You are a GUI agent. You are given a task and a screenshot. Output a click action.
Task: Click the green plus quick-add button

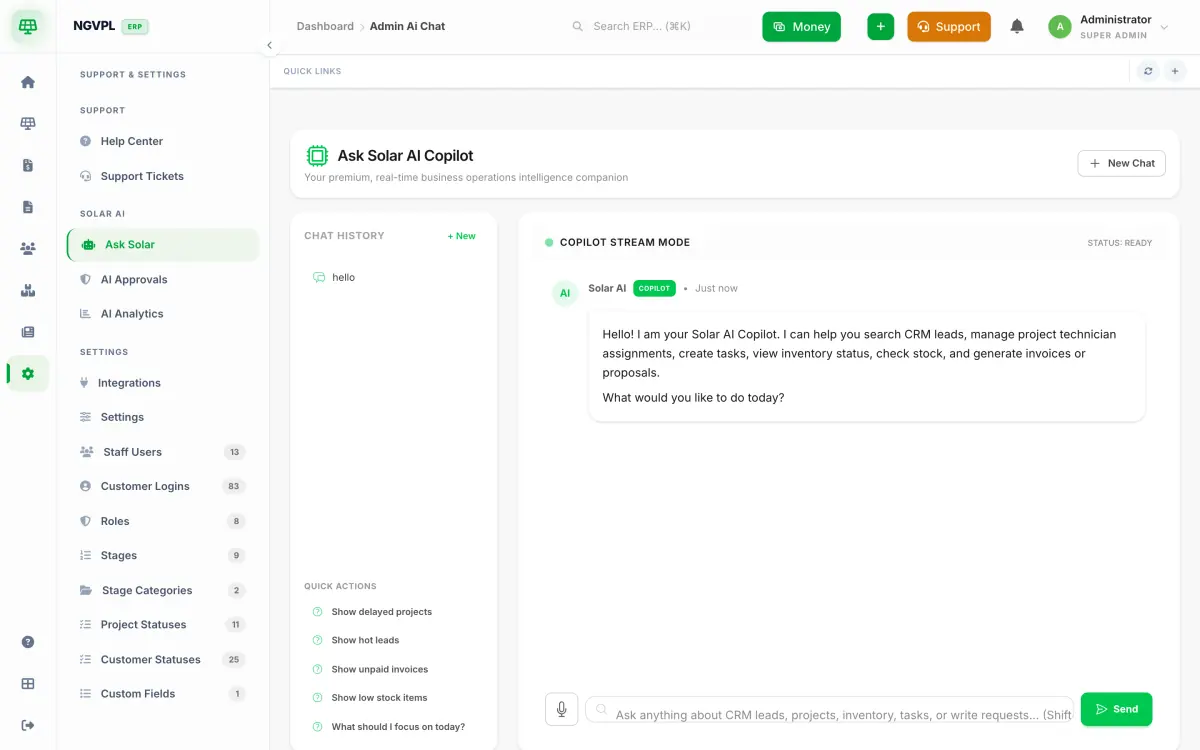tap(880, 27)
